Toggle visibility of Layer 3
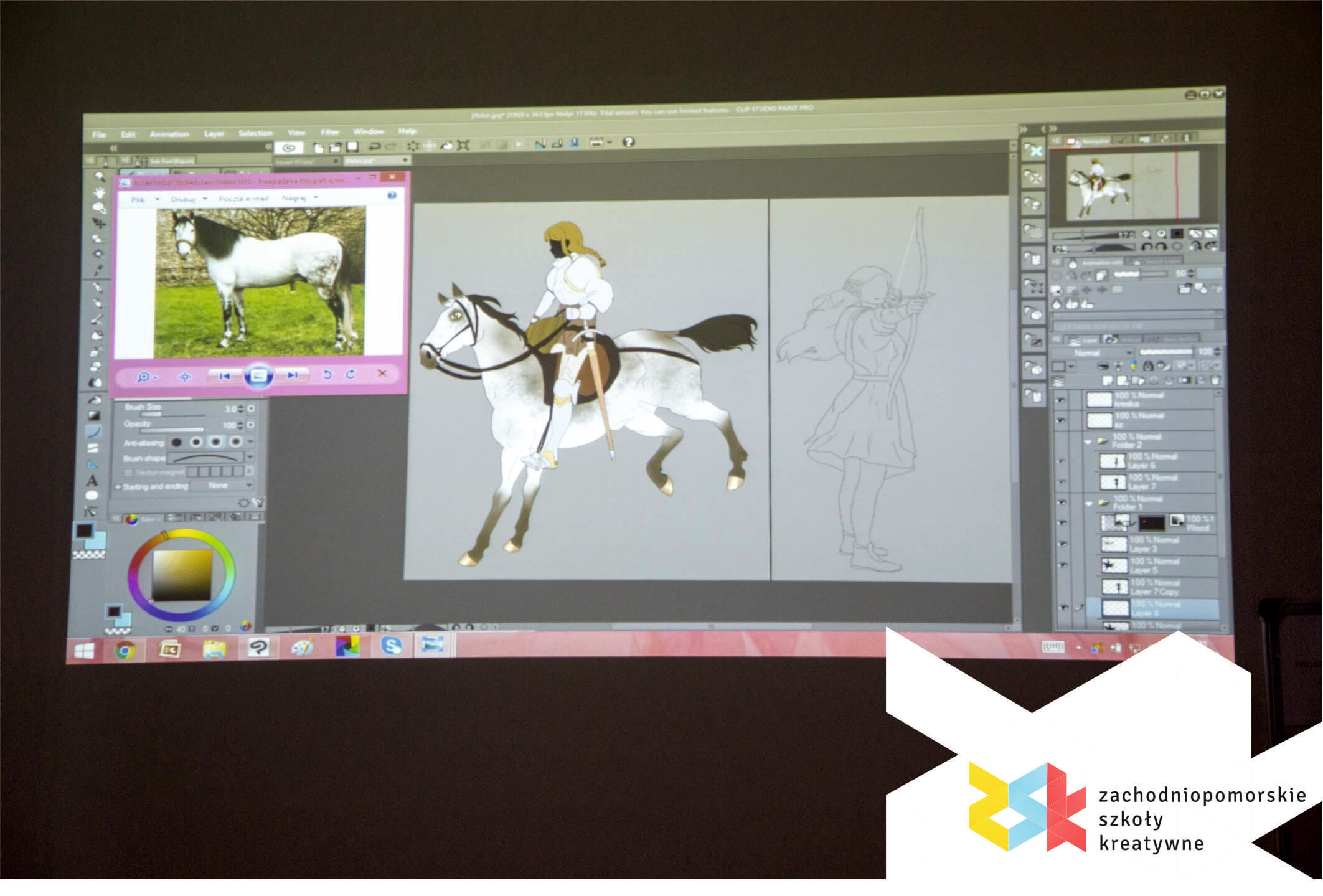Image resolution: width=1323 pixels, height=896 pixels. (1063, 545)
